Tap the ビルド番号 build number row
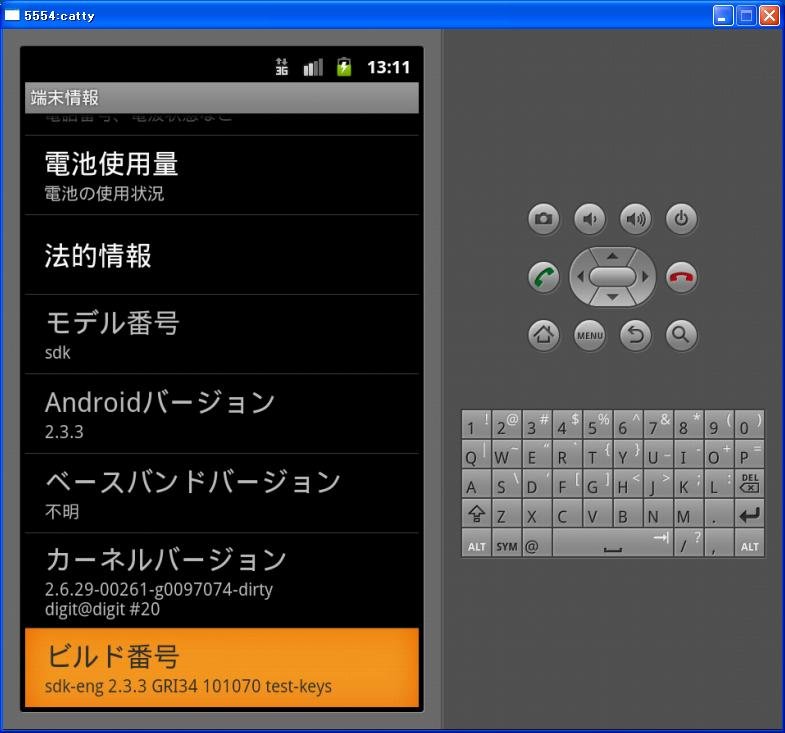This screenshot has height=733, width=785. tap(221, 668)
